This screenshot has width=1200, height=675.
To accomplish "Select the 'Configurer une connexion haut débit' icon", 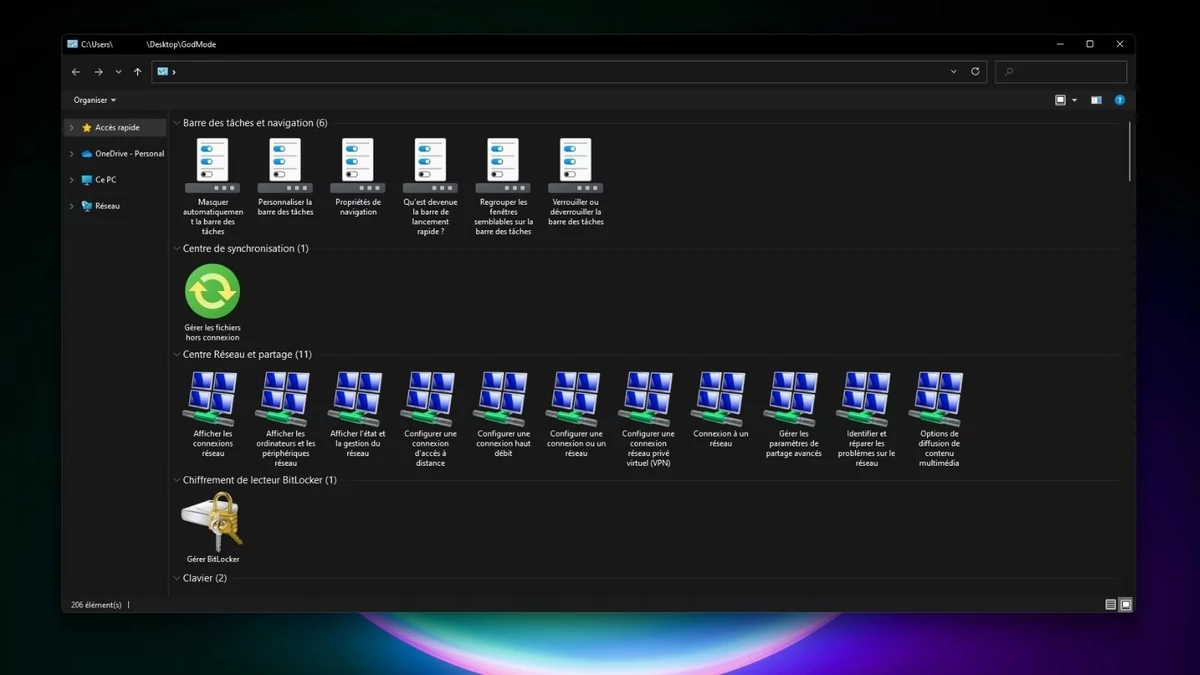I will pyautogui.click(x=503, y=398).
